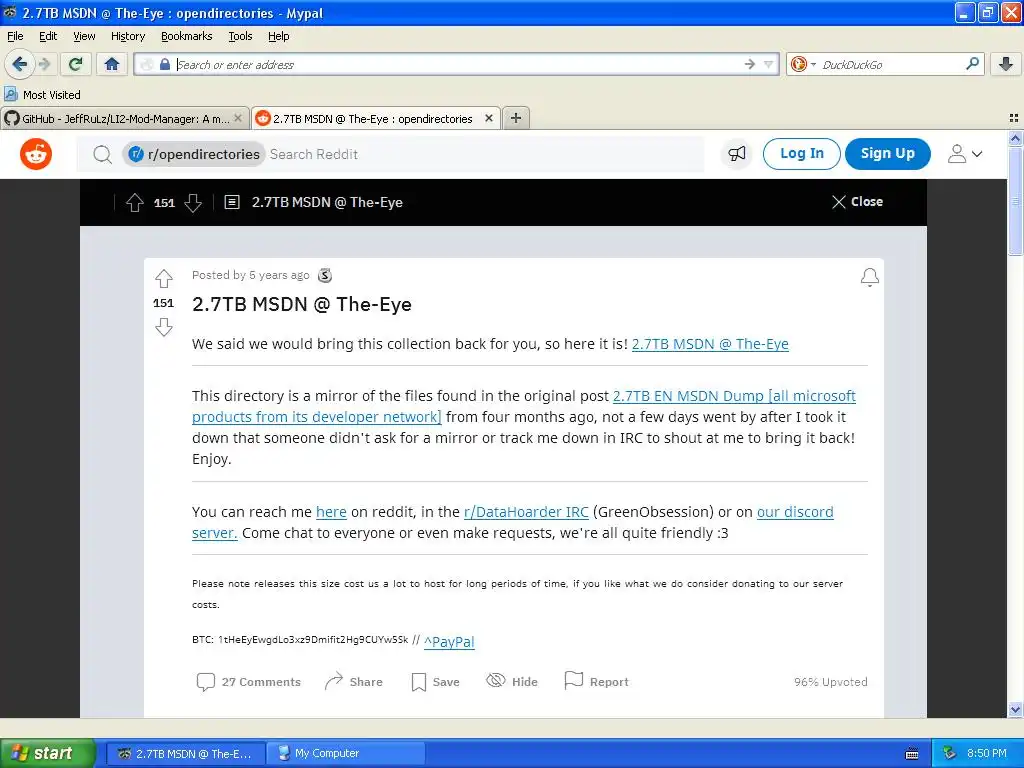Click the page scrollbar down arrow

click(1015, 709)
